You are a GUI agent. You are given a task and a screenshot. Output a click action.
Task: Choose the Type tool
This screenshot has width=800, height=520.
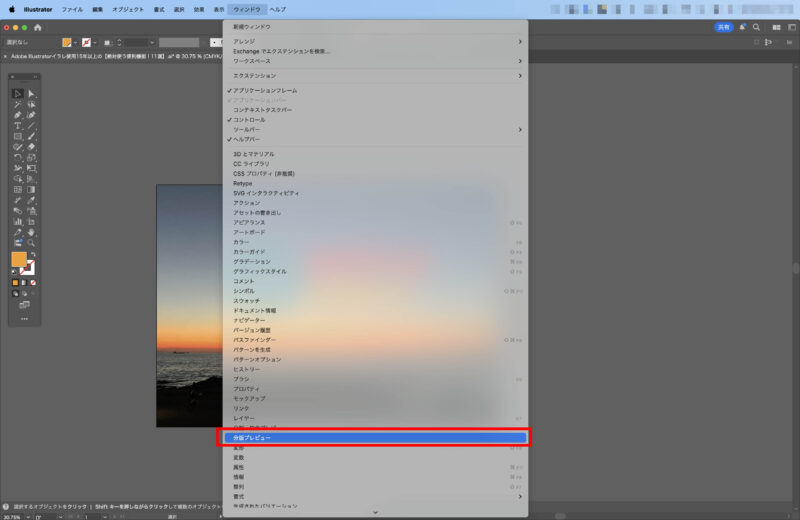[17, 125]
